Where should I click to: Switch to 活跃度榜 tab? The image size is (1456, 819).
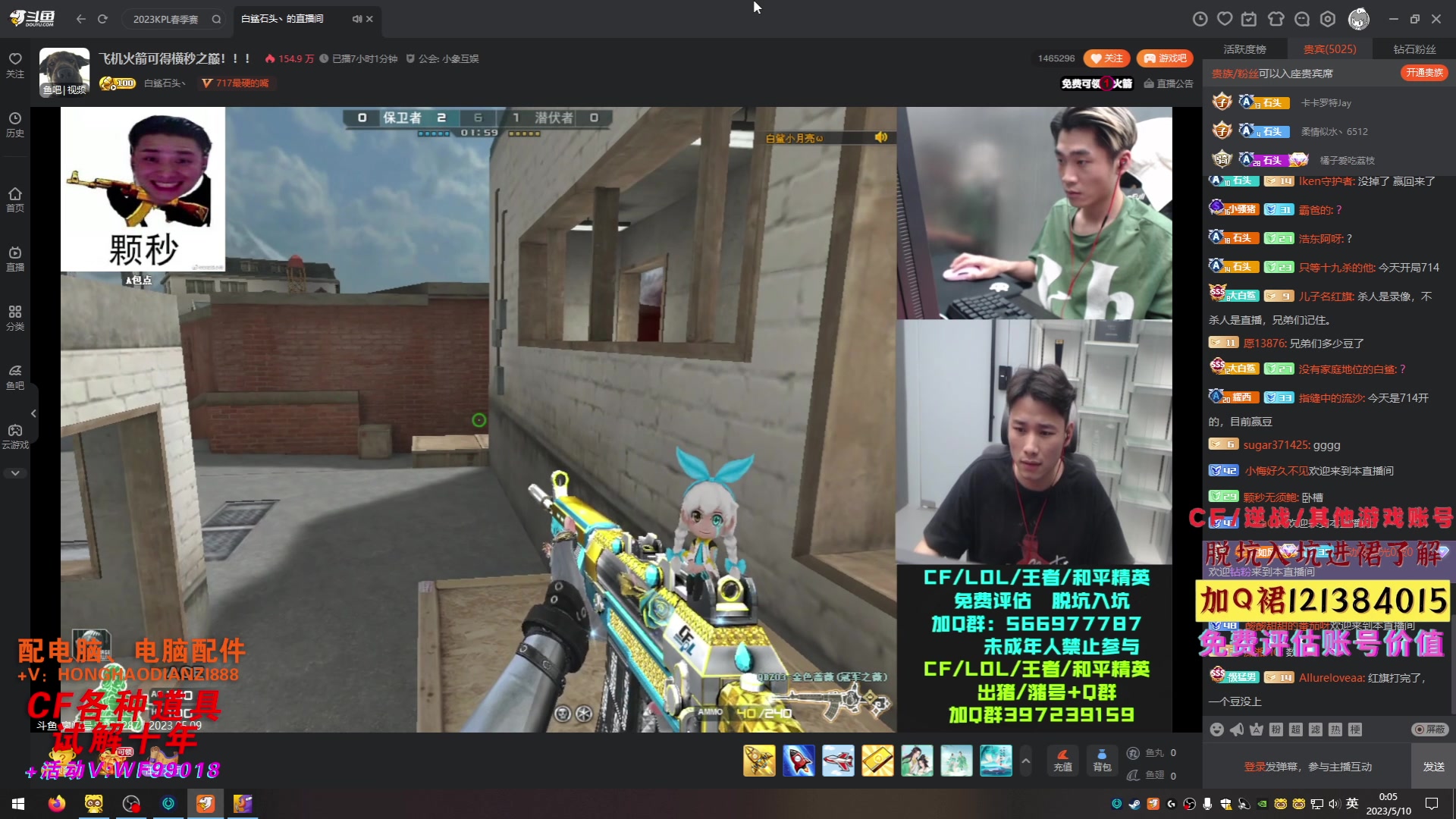pyautogui.click(x=1244, y=49)
